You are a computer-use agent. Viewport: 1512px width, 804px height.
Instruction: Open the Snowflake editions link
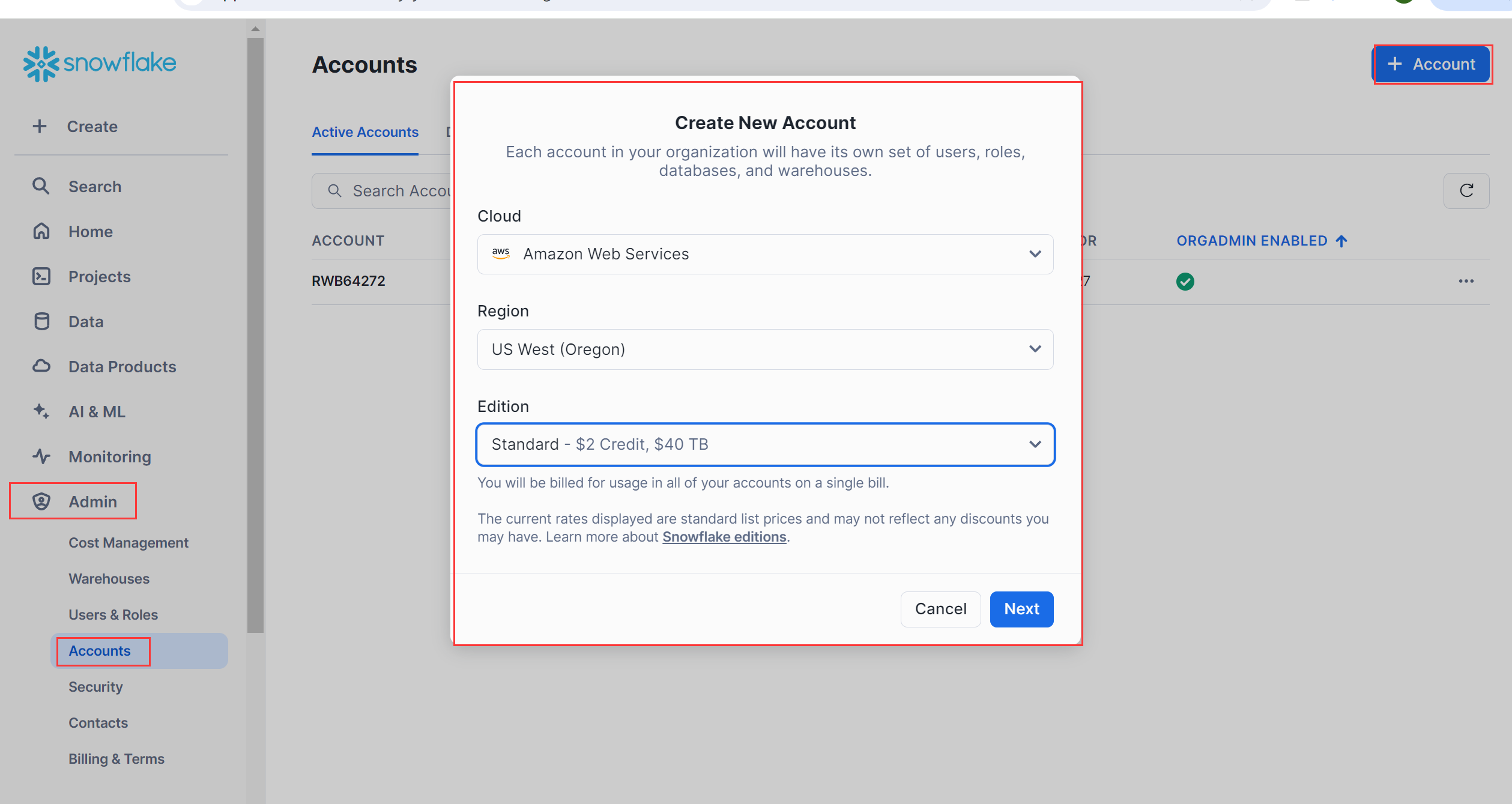(x=724, y=537)
